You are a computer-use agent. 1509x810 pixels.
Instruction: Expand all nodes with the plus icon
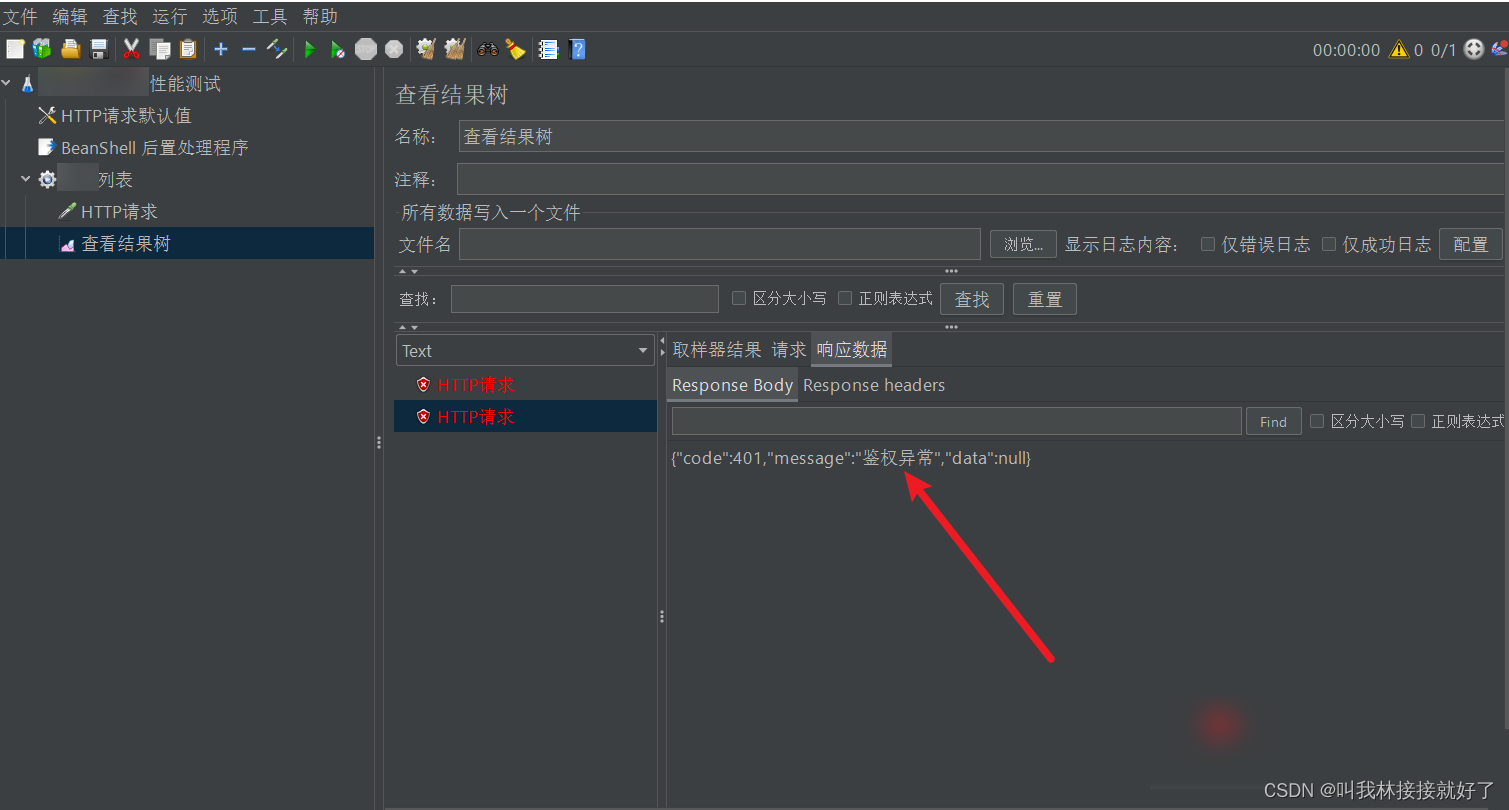click(221, 49)
